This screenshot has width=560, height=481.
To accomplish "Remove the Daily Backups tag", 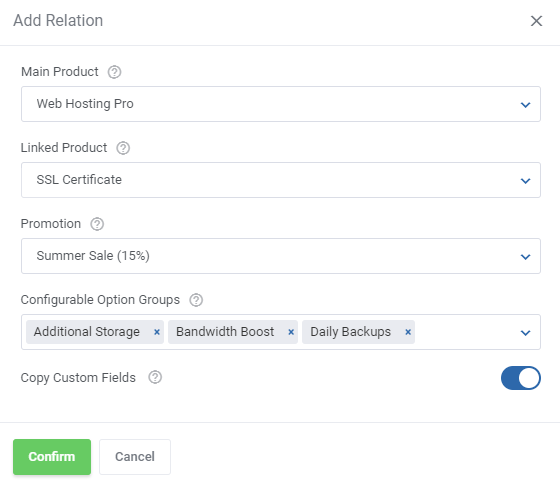I will pyautogui.click(x=408, y=332).
